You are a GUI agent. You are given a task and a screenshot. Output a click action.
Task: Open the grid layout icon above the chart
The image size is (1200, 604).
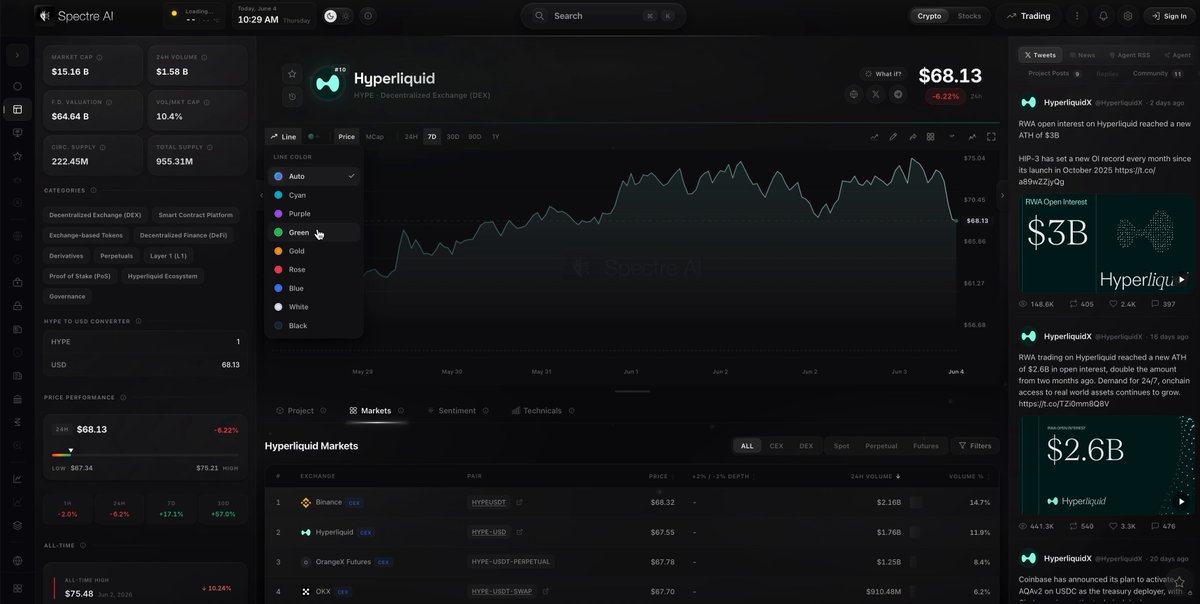point(930,136)
